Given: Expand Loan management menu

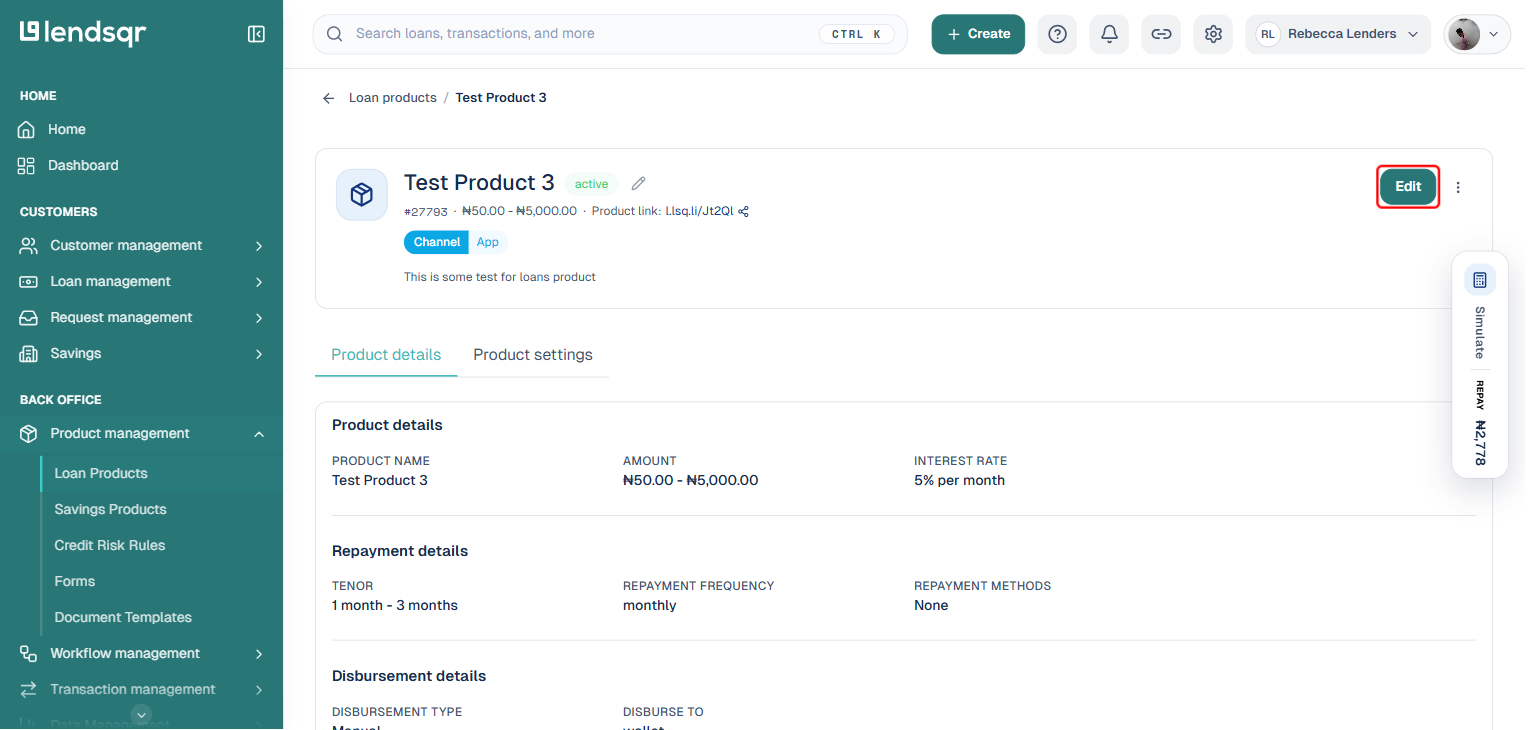Looking at the screenshot, I should coord(141,281).
